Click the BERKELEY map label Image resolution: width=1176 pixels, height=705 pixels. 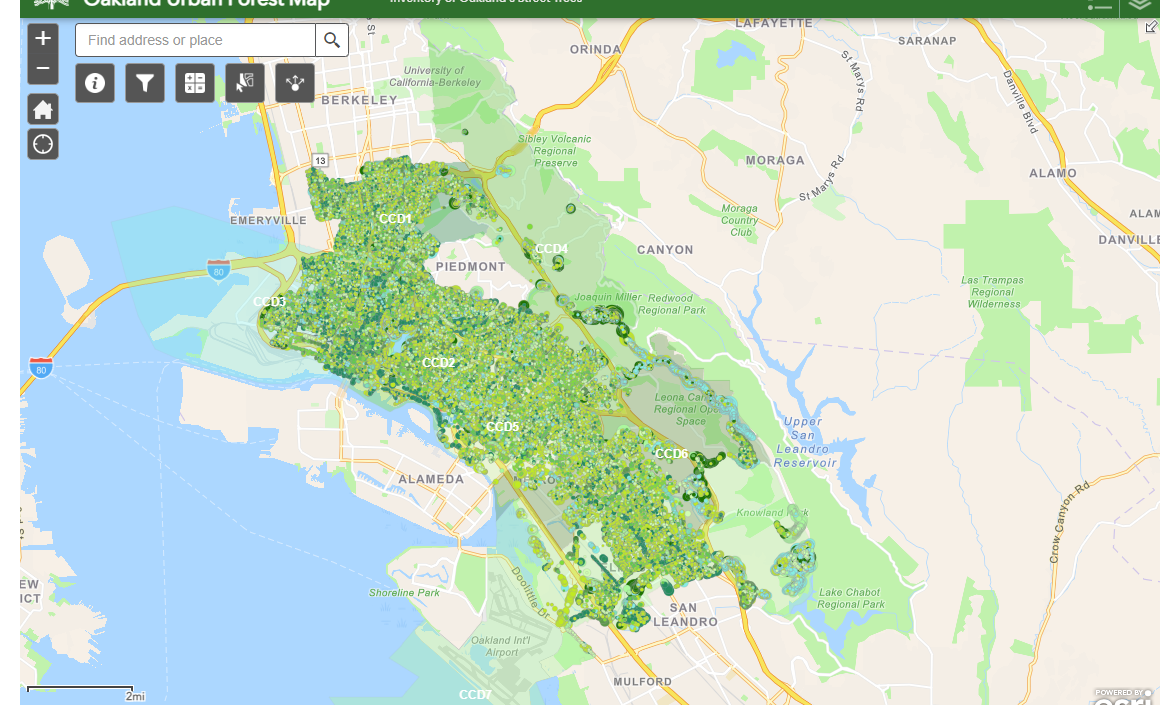click(360, 100)
